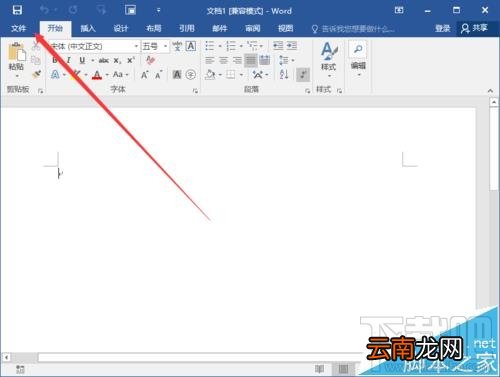Toggle Distributed alignment
500x377 pixels.
[264, 60]
